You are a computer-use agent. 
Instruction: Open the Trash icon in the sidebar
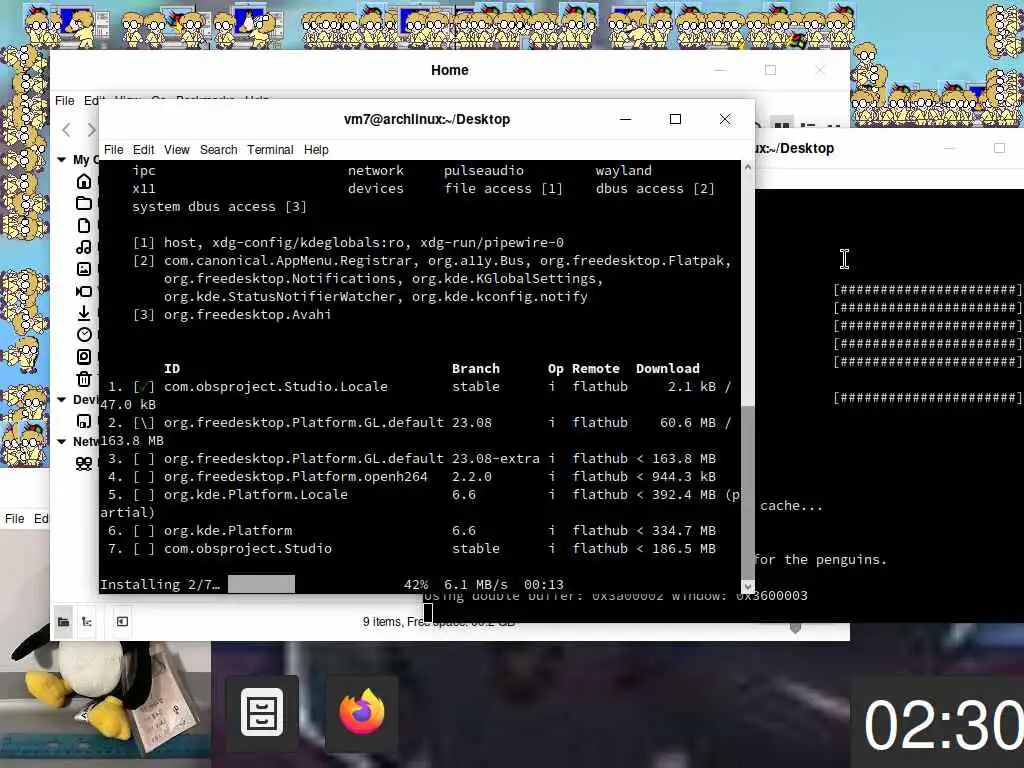(x=84, y=379)
